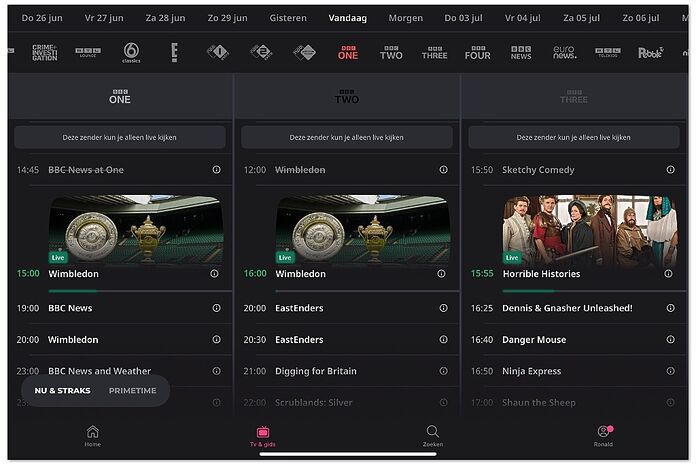Click Wimbledon progress bar on BBC One
Viewport: 696px width, 464px height.
(140, 291)
